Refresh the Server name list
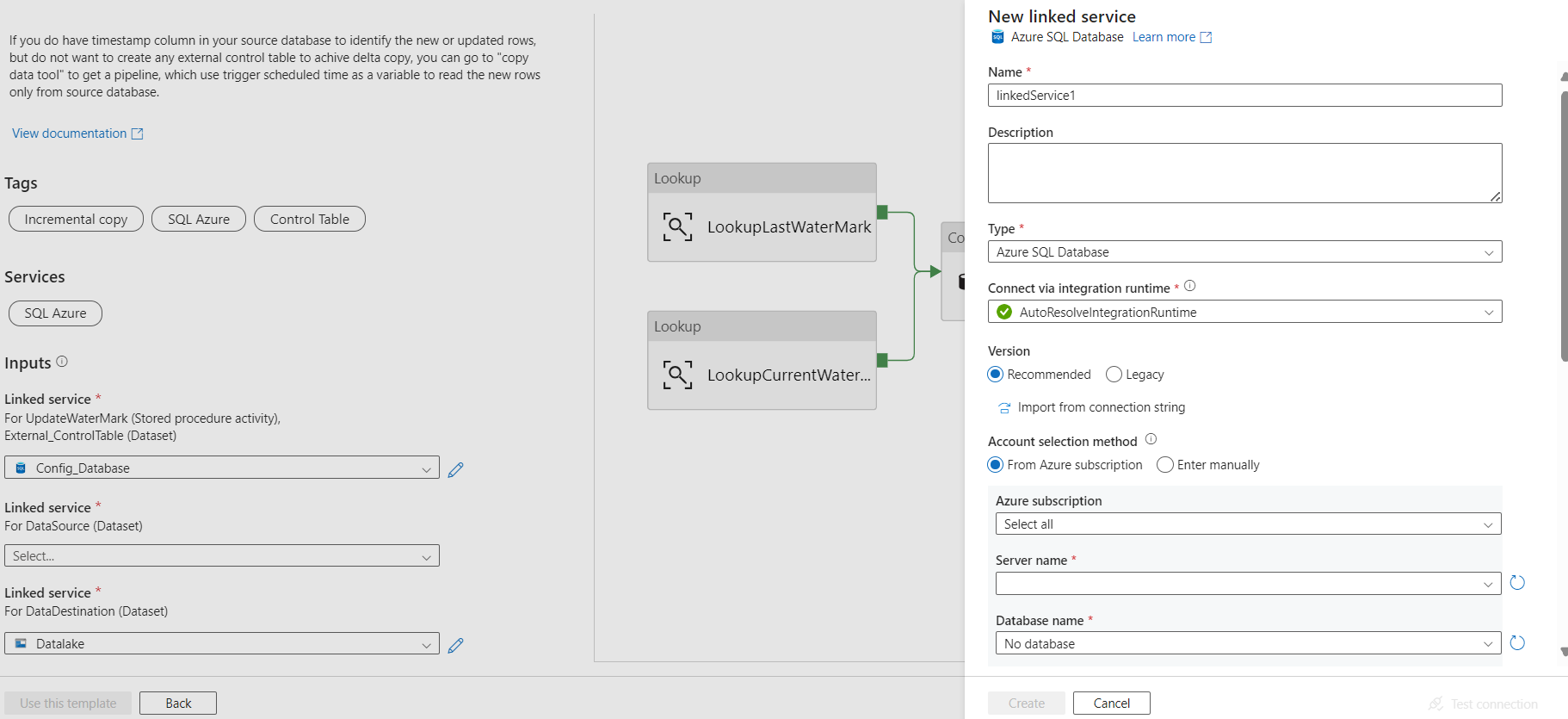1568x719 pixels. pos(1517,583)
